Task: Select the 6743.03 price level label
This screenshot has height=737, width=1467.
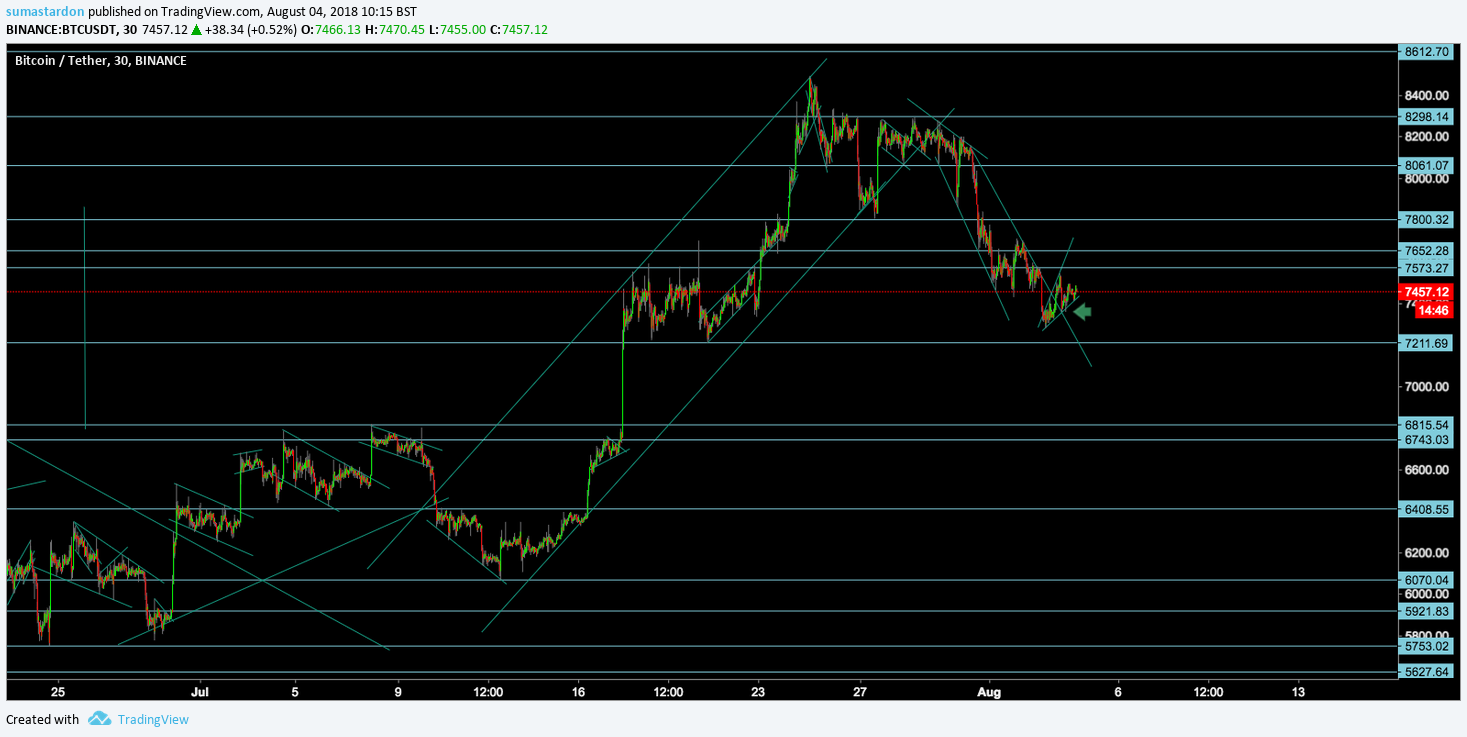Action: point(1425,440)
